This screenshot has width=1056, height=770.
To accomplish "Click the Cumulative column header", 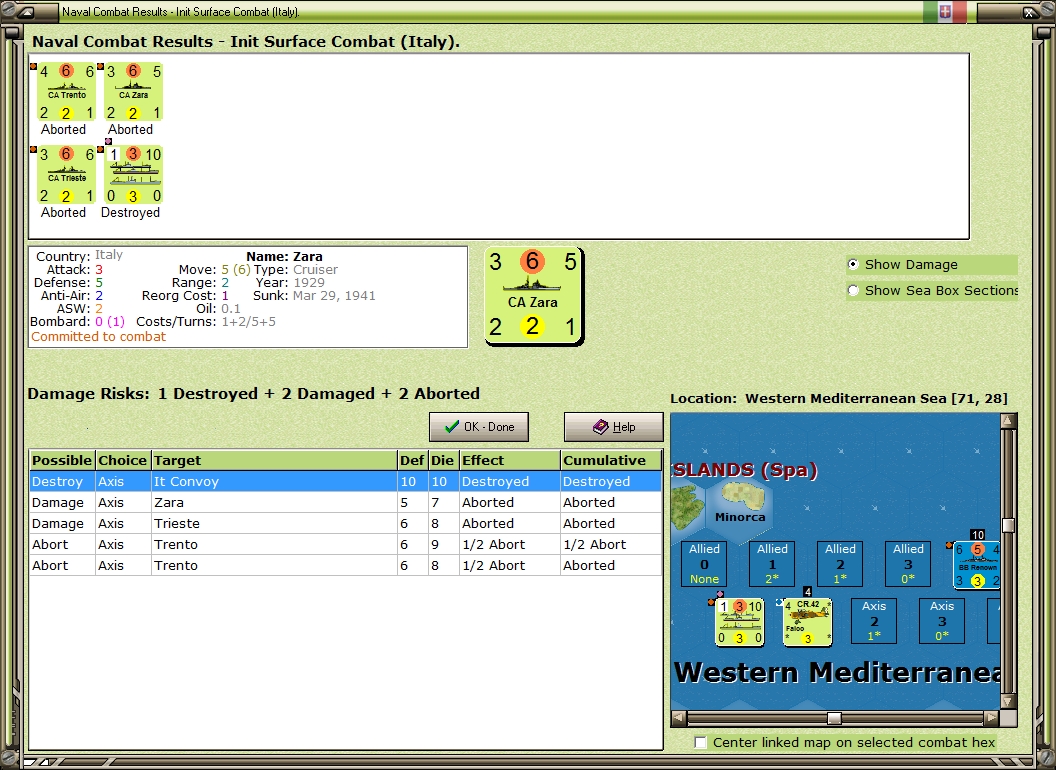I will 611,461.
